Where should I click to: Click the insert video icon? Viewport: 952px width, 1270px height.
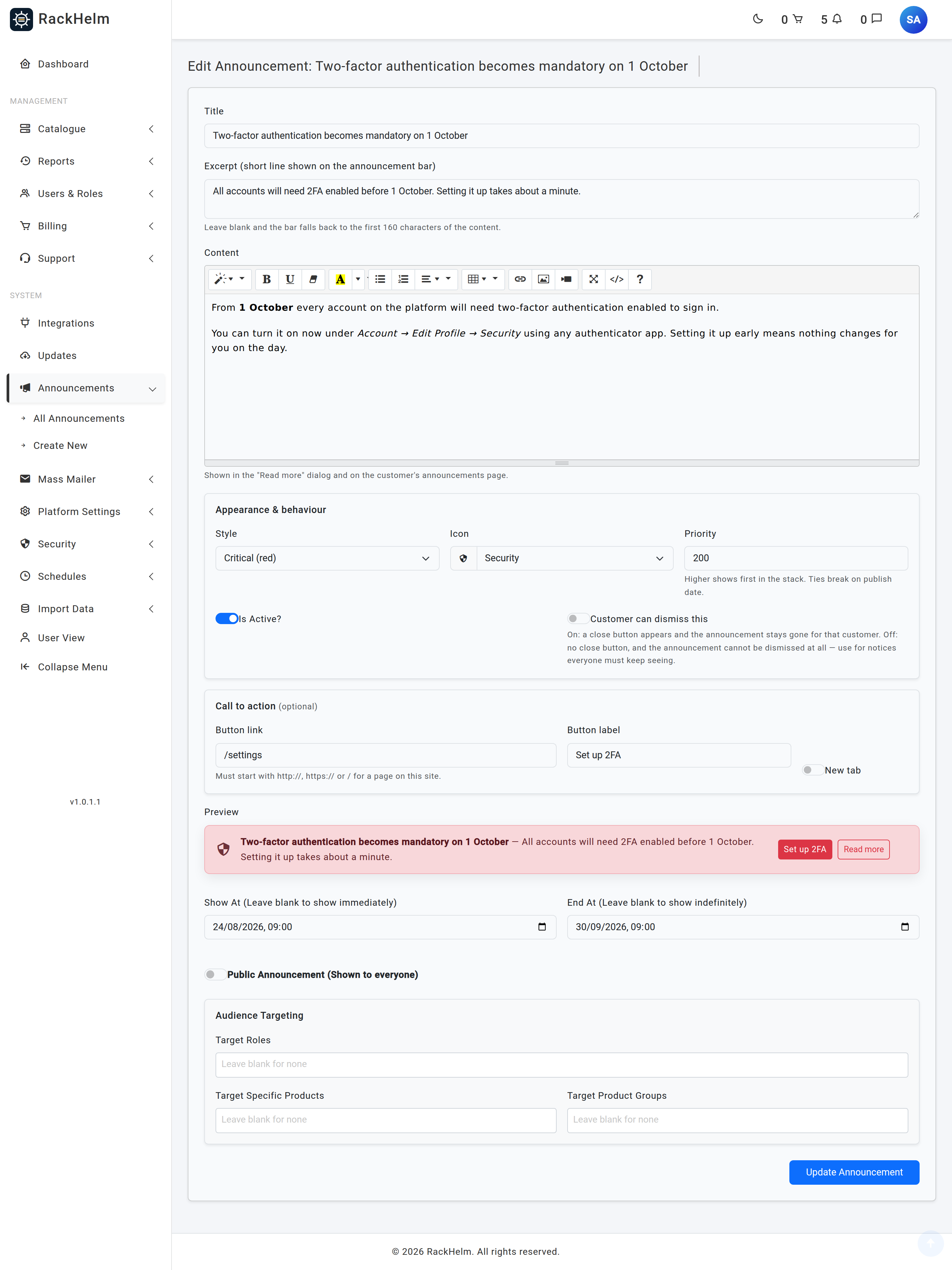(x=566, y=279)
